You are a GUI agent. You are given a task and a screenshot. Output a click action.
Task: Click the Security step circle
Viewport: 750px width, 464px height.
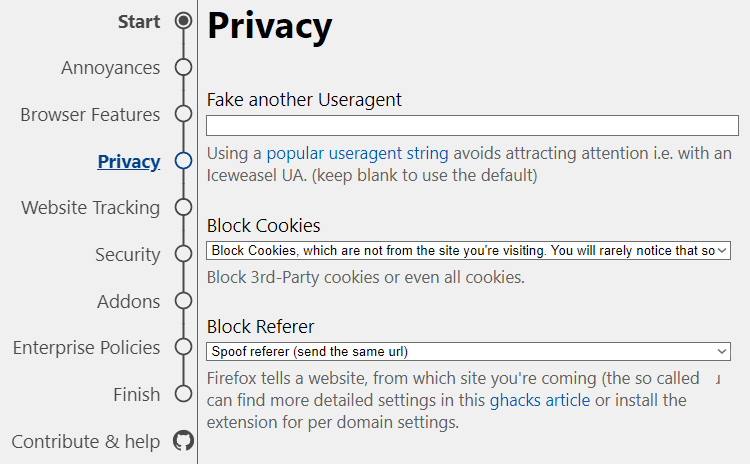pyautogui.click(x=183, y=254)
